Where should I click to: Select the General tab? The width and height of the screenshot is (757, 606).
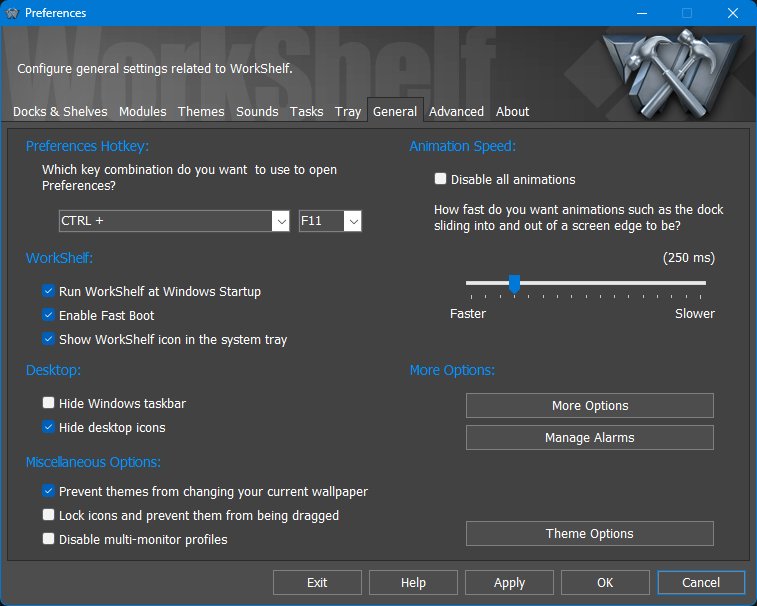tap(395, 112)
